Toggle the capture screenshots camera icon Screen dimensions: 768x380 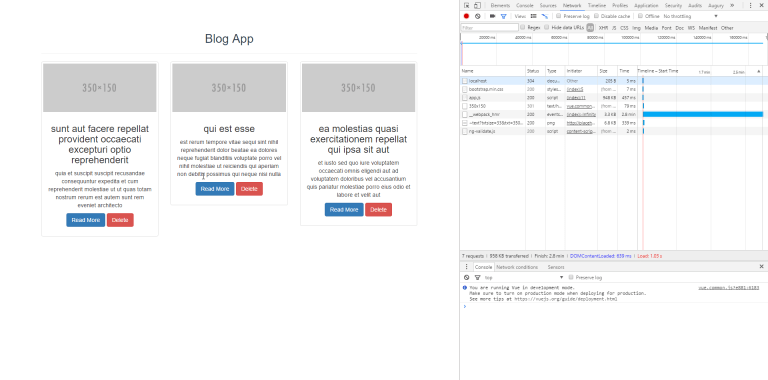pos(492,16)
